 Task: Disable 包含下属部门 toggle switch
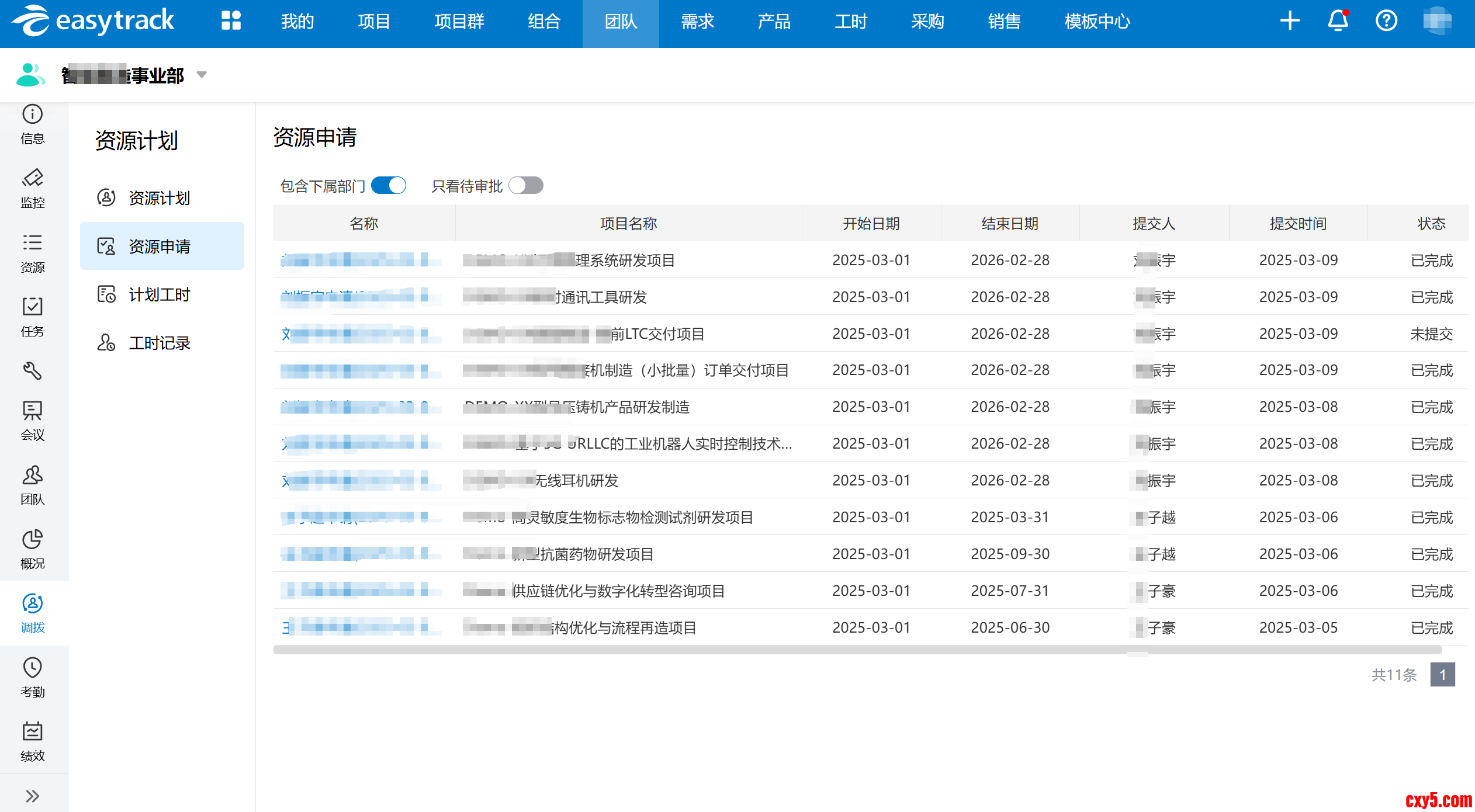(x=389, y=186)
